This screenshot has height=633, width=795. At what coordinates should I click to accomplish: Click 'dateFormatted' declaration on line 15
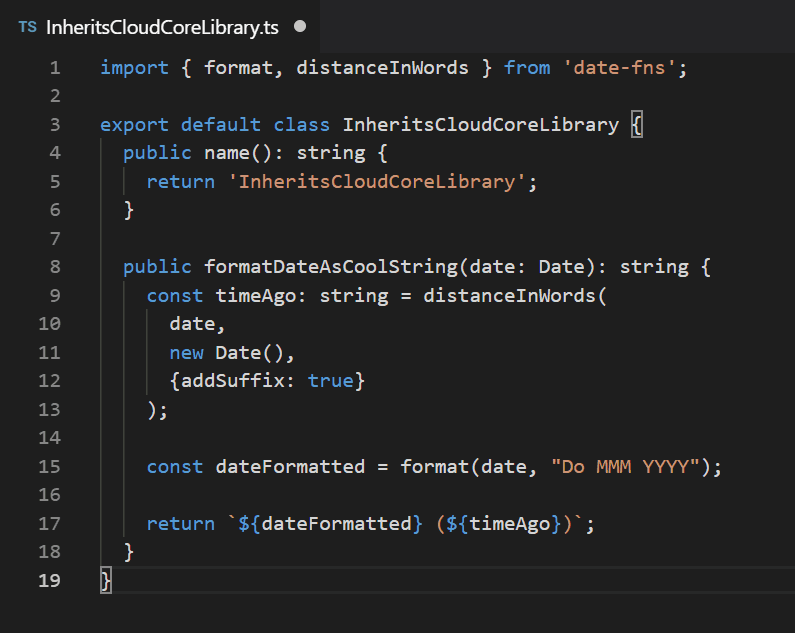pos(290,467)
